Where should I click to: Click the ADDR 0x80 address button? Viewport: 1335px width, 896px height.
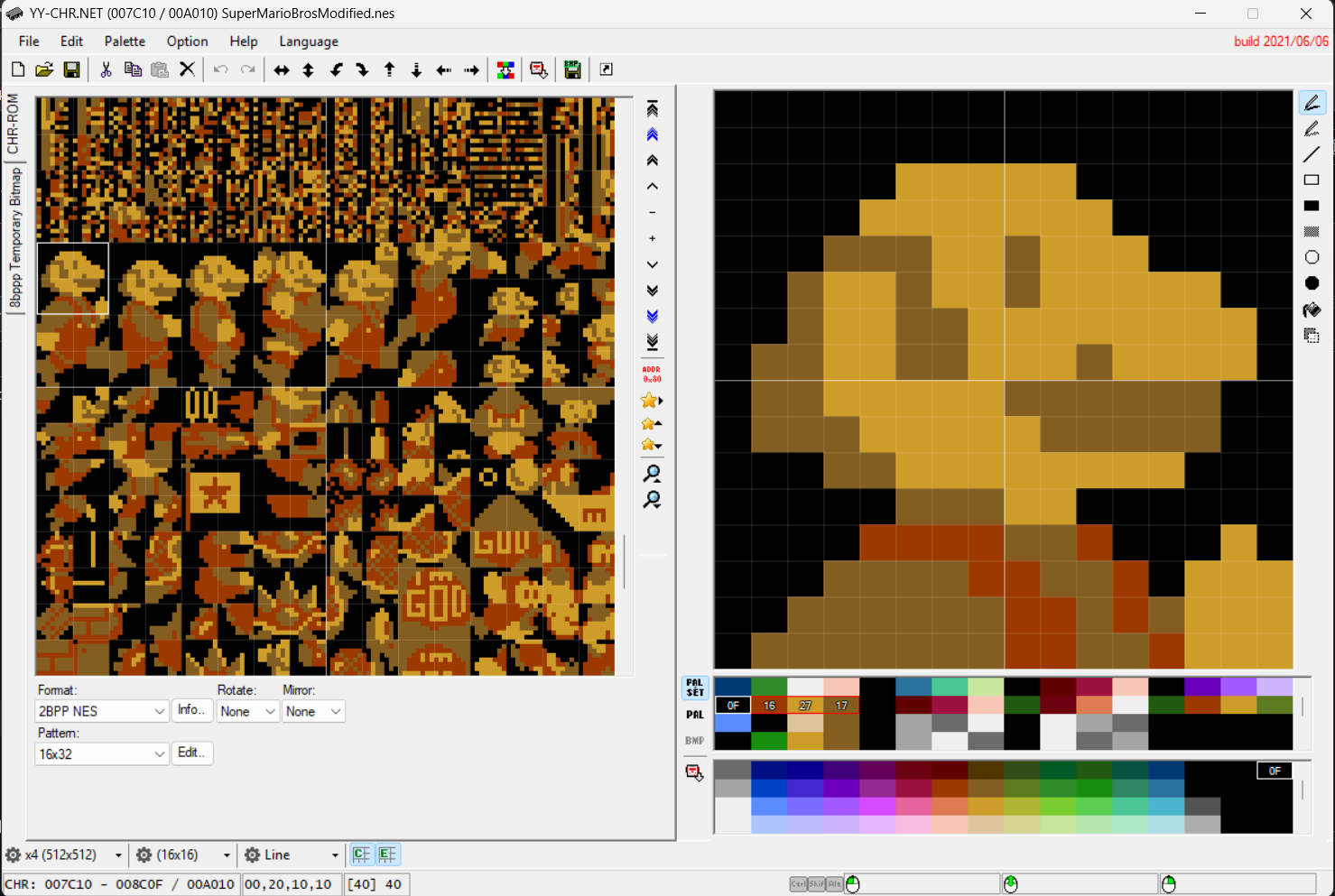[652, 374]
